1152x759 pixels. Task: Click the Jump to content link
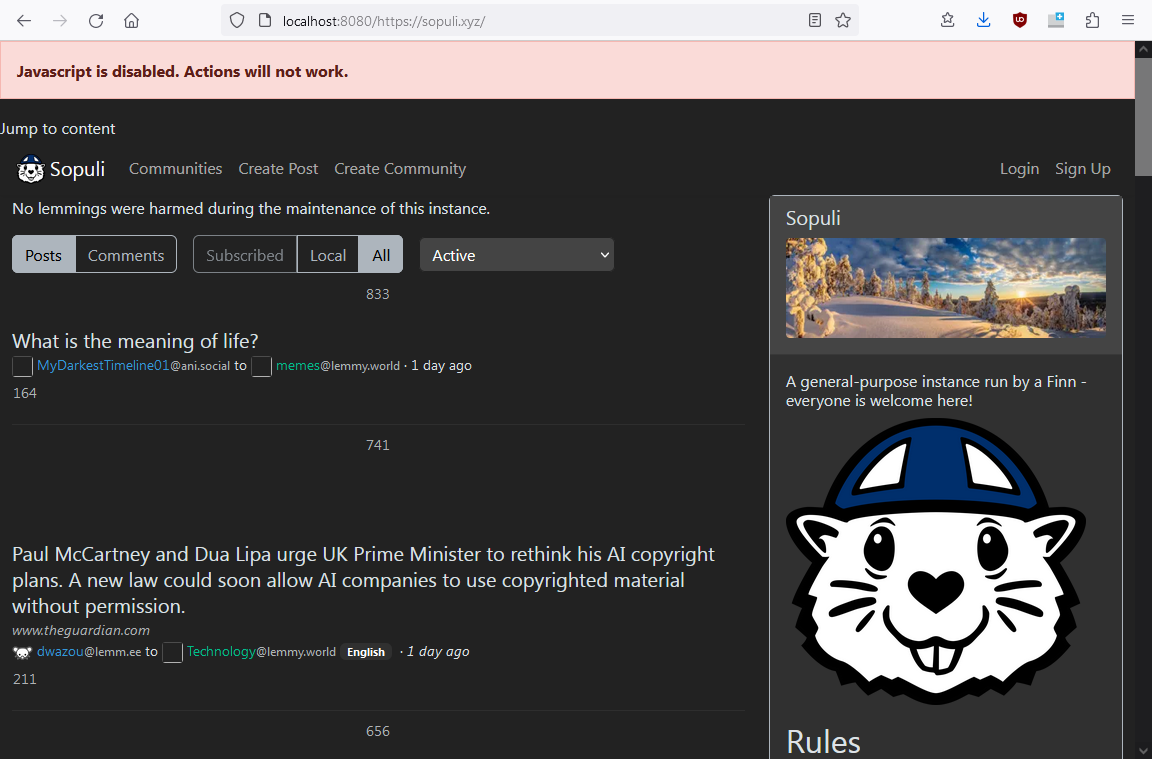click(x=57, y=129)
